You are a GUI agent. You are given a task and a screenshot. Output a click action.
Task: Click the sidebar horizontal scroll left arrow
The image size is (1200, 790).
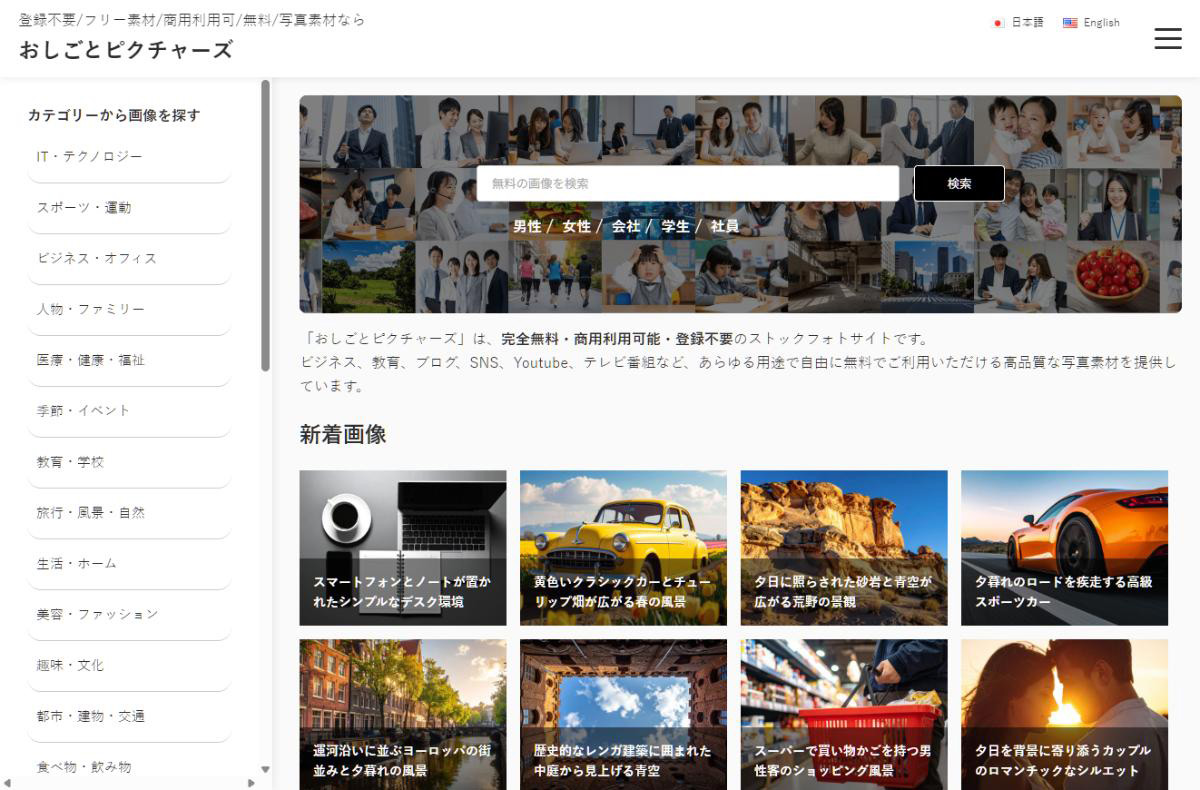coord(7,783)
